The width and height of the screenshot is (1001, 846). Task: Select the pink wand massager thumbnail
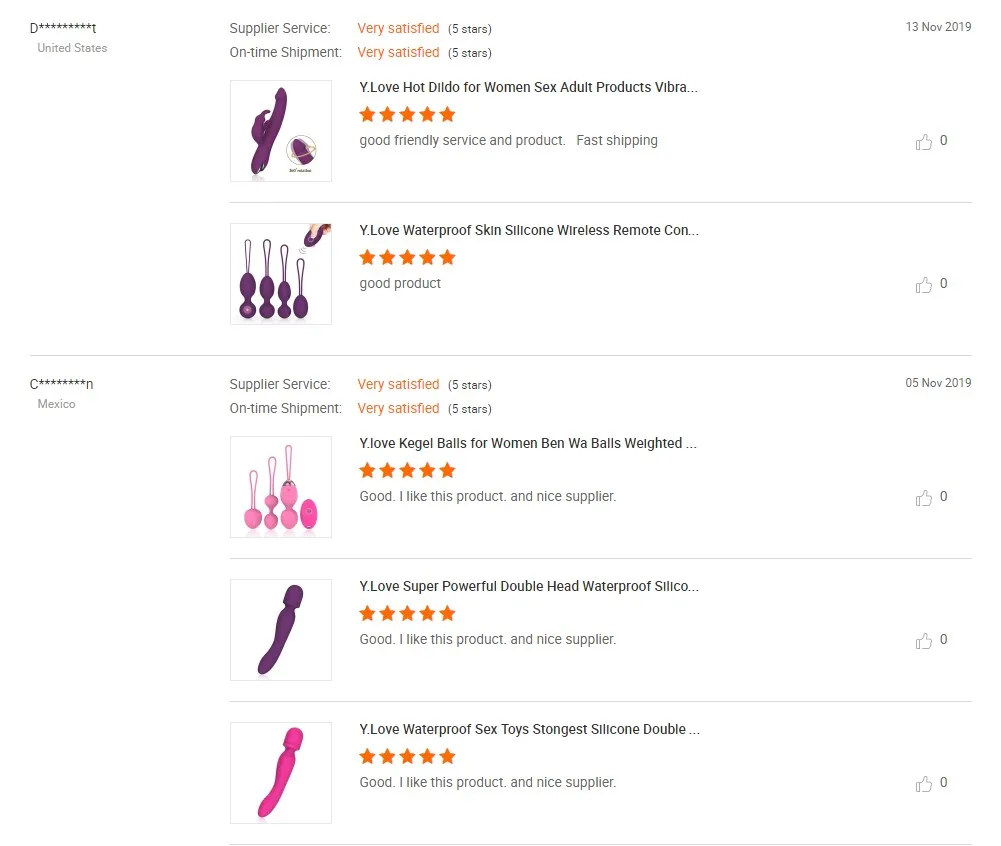tap(281, 773)
